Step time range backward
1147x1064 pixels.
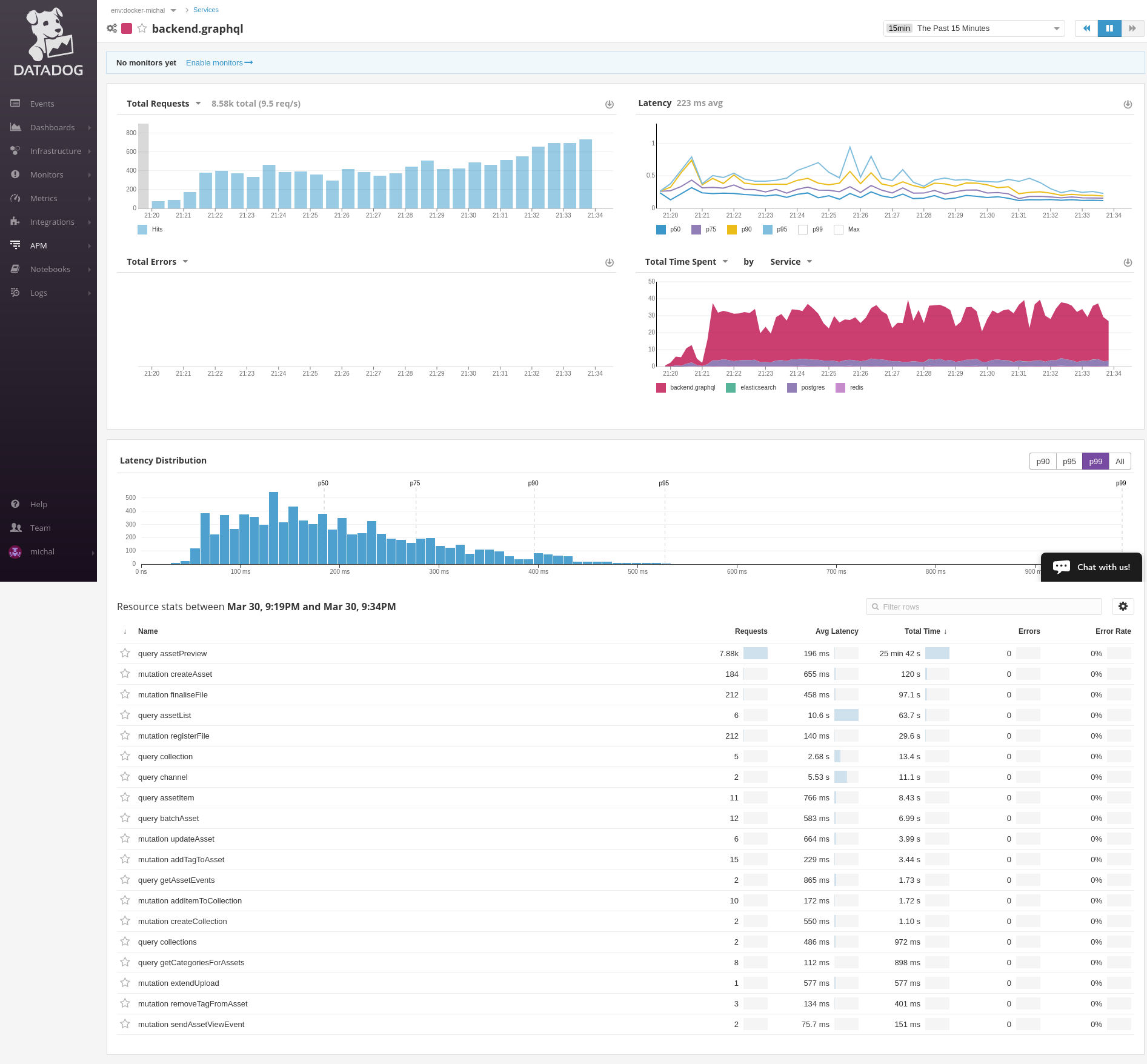pos(1086,28)
